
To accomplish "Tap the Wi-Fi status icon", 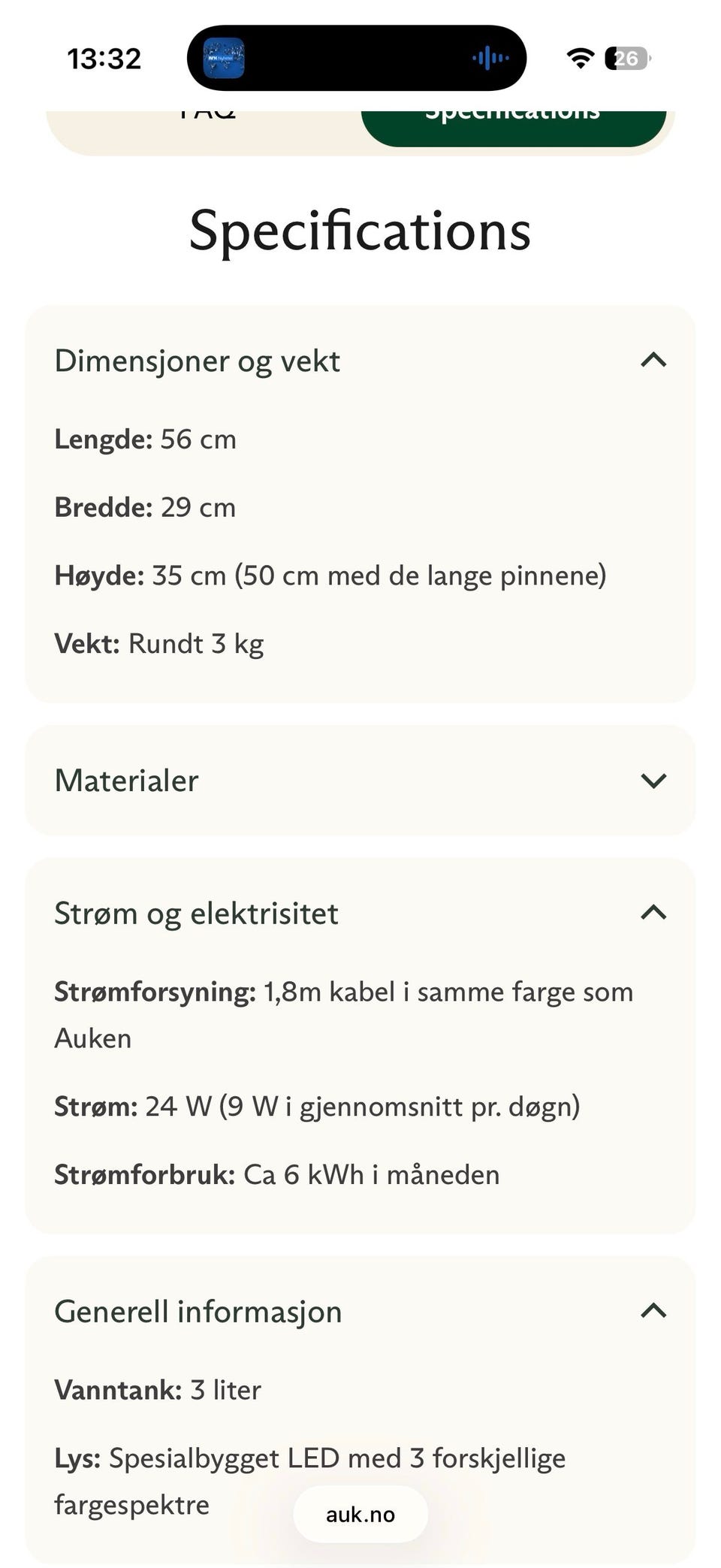I will pyautogui.click(x=580, y=58).
